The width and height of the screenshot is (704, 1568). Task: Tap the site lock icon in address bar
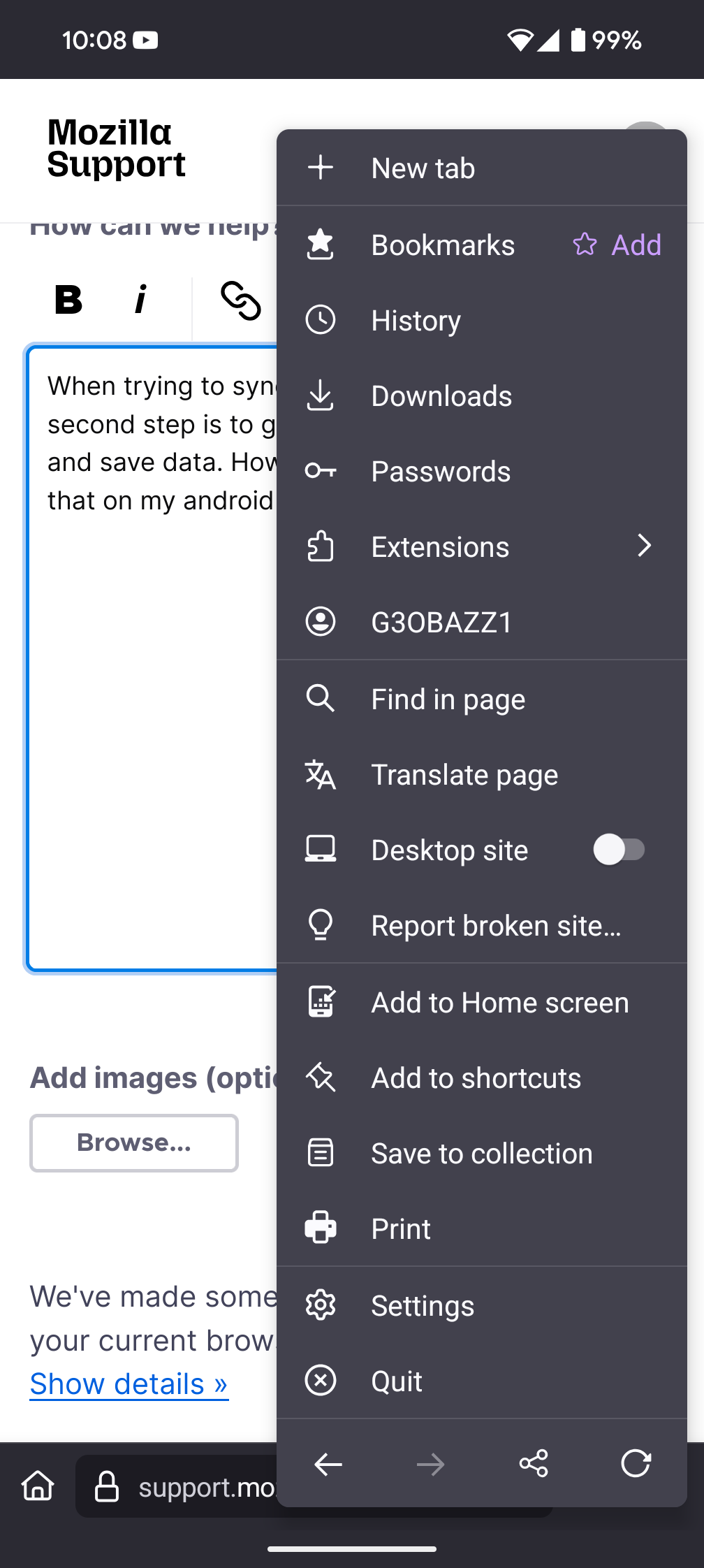tap(107, 1486)
